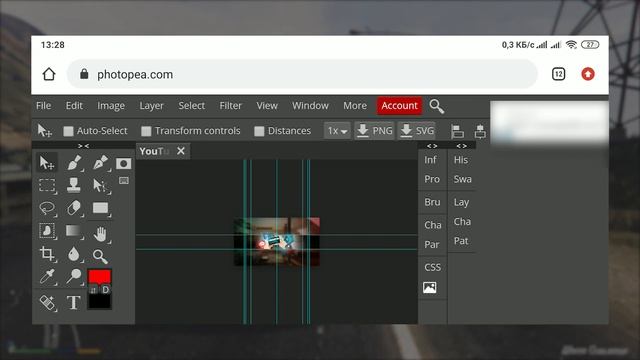Open the Swa swatches panel
Screen dimensions: 640x360
pyautogui.click(x=462, y=179)
